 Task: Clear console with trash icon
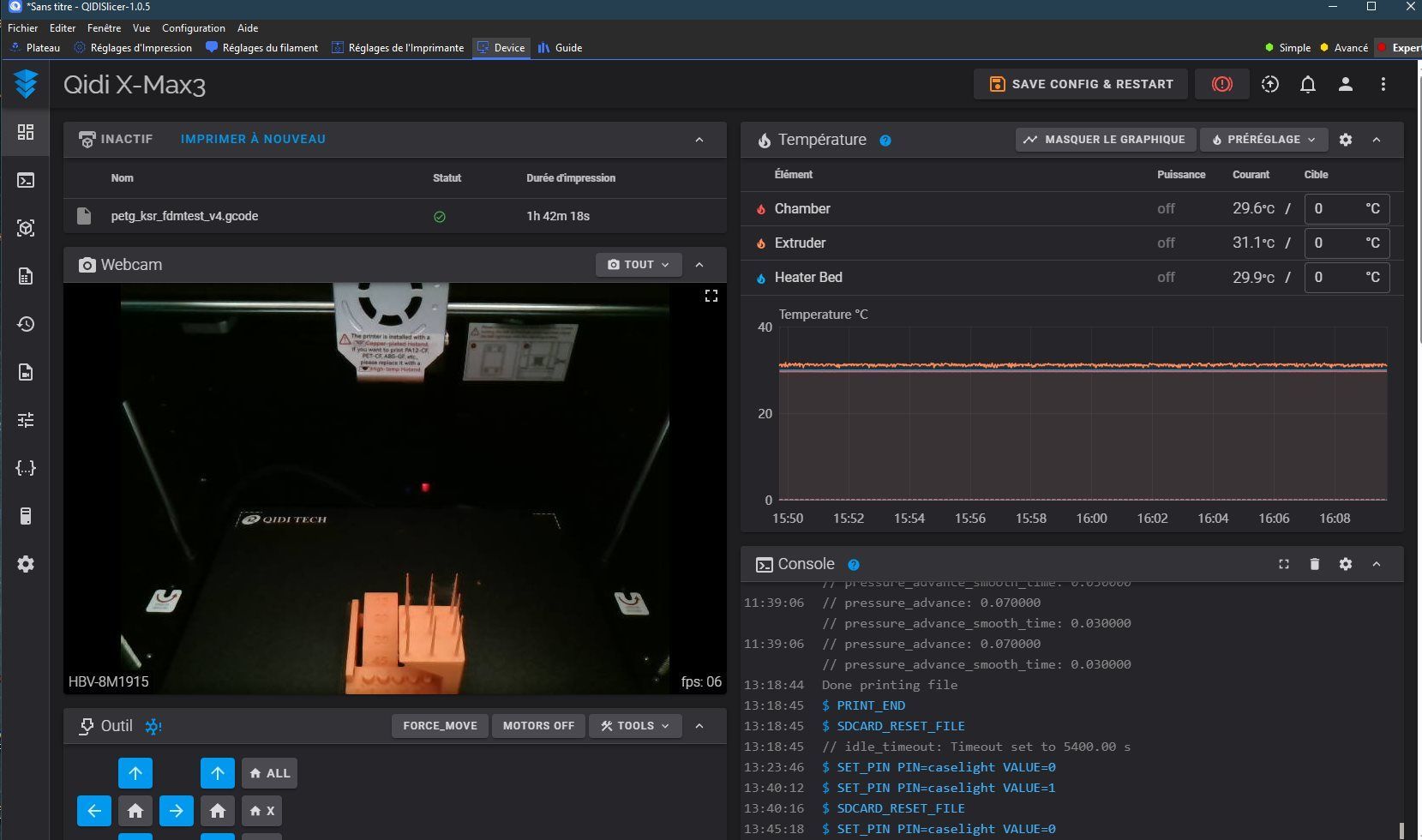tap(1314, 564)
